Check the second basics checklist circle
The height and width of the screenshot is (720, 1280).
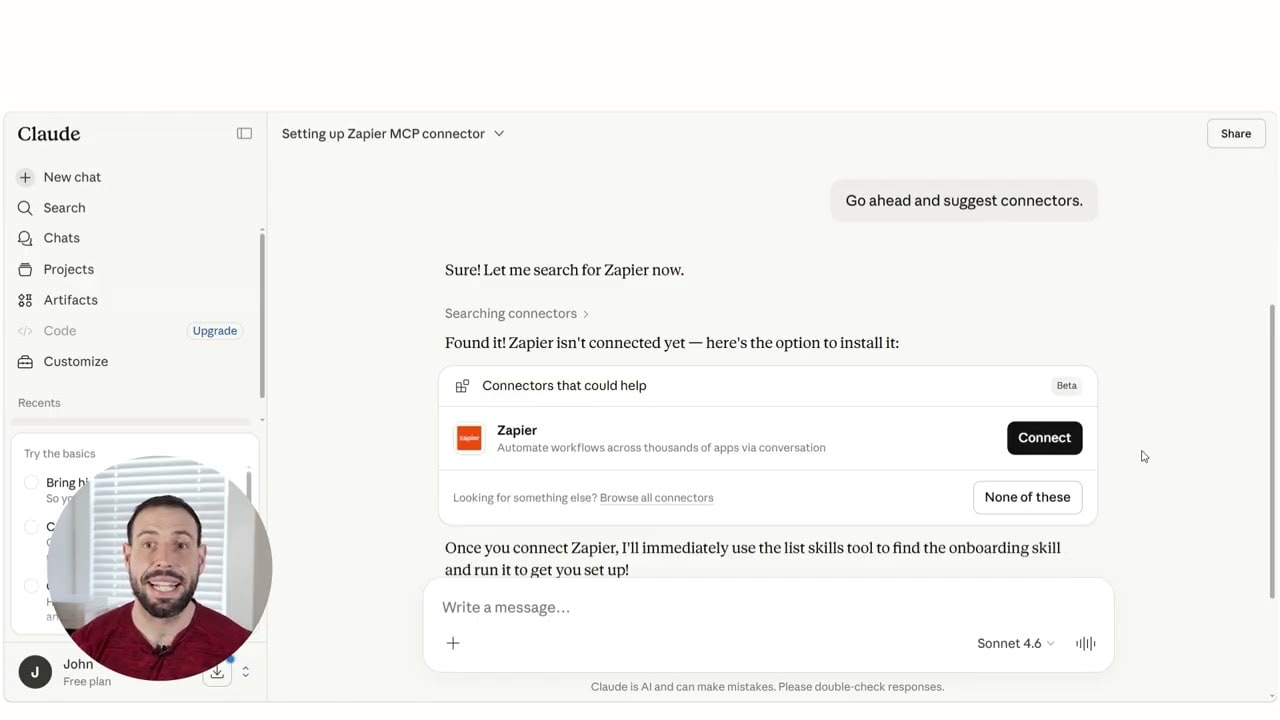(x=31, y=527)
